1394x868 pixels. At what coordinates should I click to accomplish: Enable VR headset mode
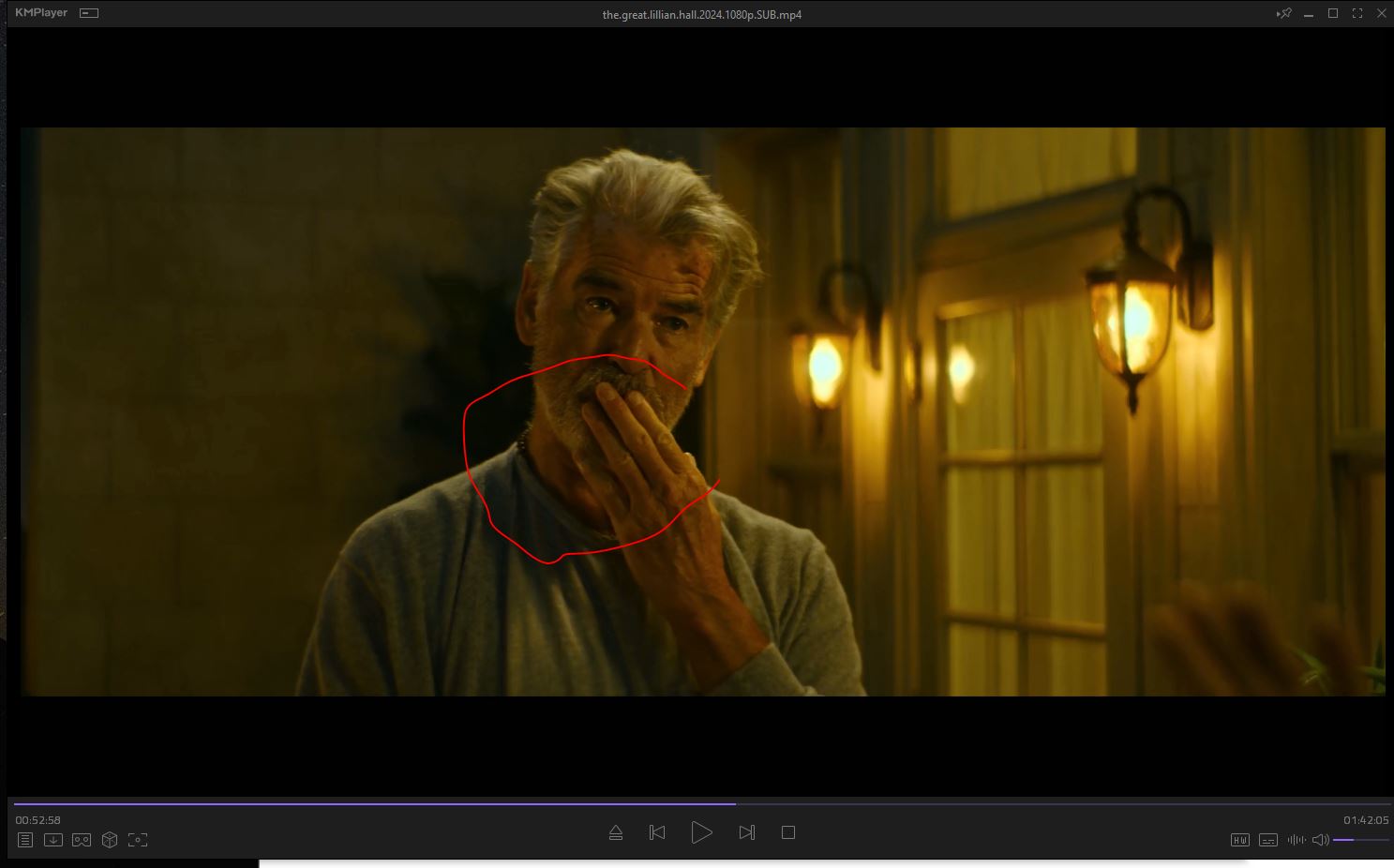click(82, 840)
